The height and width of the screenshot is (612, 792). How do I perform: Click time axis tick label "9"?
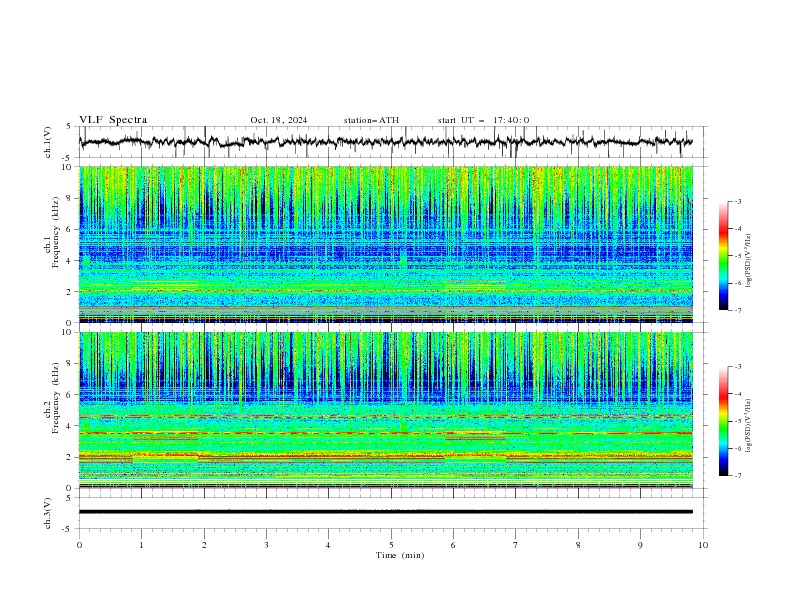[640, 545]
